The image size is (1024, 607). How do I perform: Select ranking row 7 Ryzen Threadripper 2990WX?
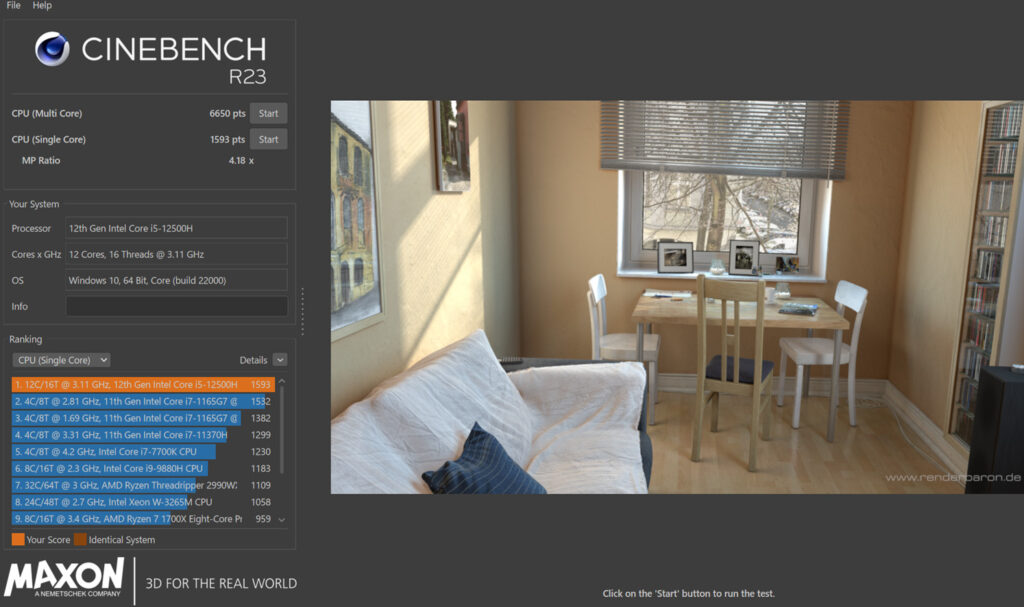click(x=143, y=485)
